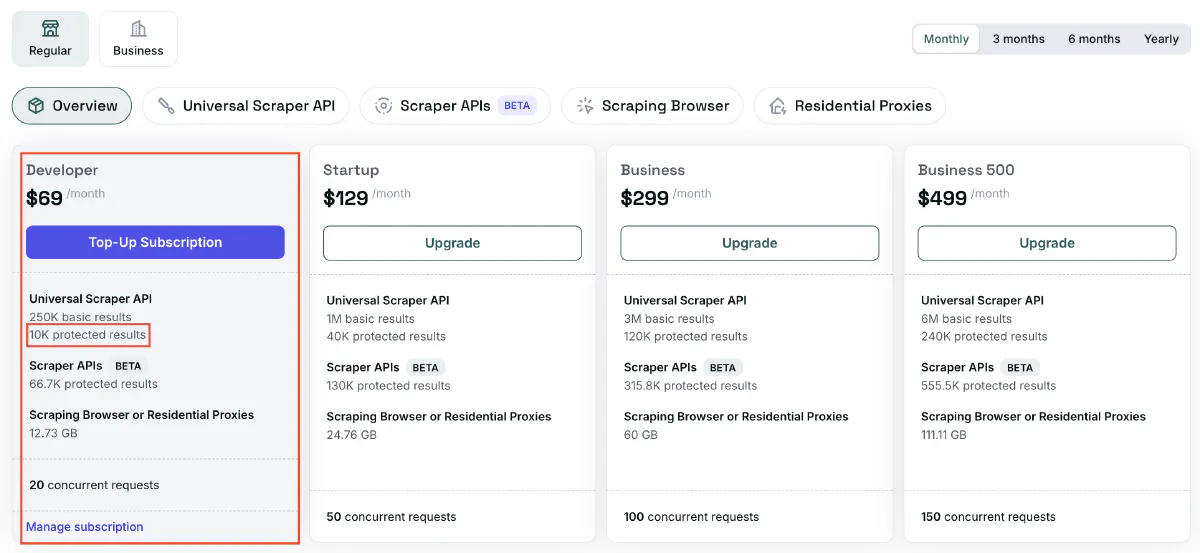Switch billing period to Monthly
Image resolution: width=1200 pixels, height=553 pixels.
point(946,39)
